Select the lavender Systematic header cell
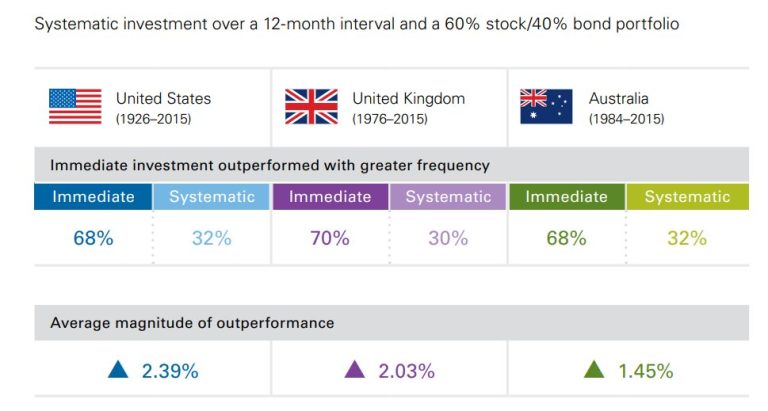 (448, 197)
